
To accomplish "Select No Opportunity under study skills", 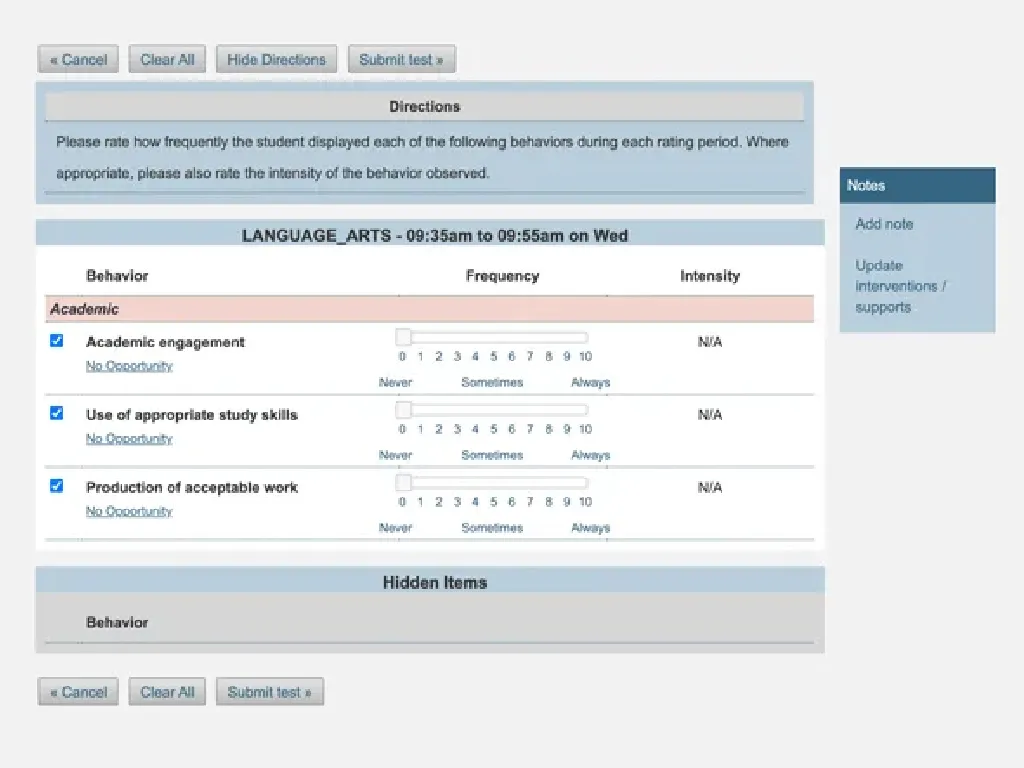I will [129, 439].
